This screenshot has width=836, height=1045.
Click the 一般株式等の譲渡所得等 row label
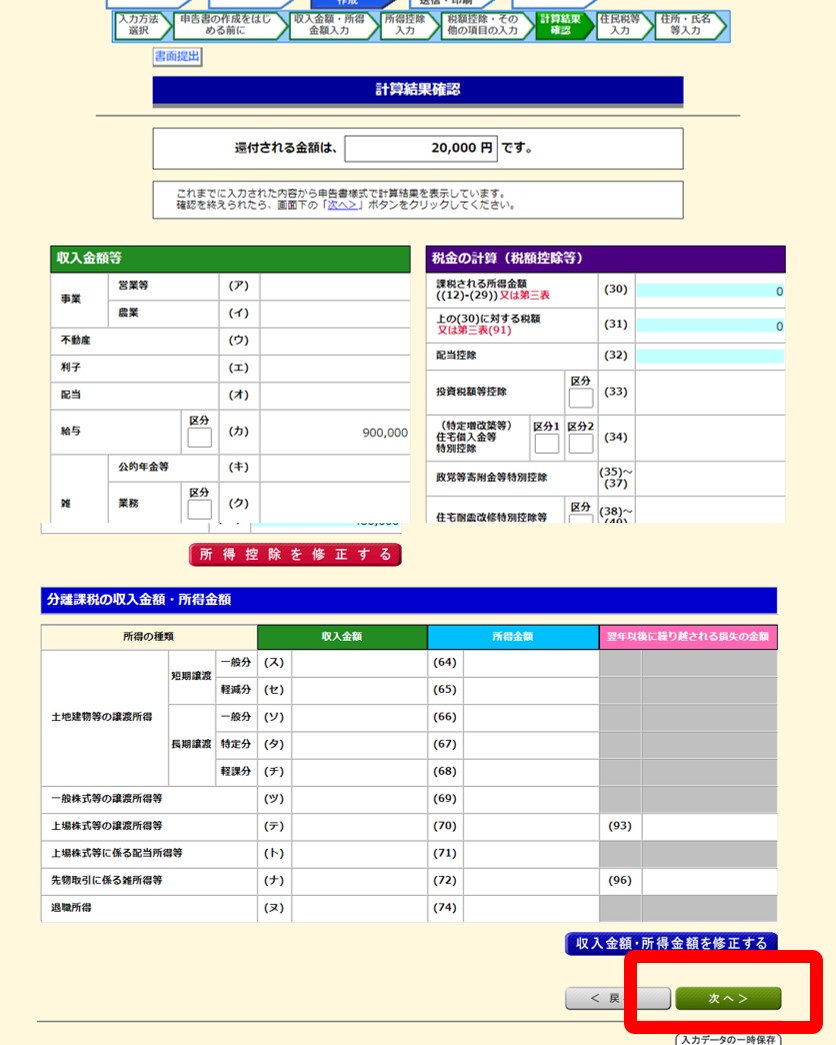pos(107,798)
